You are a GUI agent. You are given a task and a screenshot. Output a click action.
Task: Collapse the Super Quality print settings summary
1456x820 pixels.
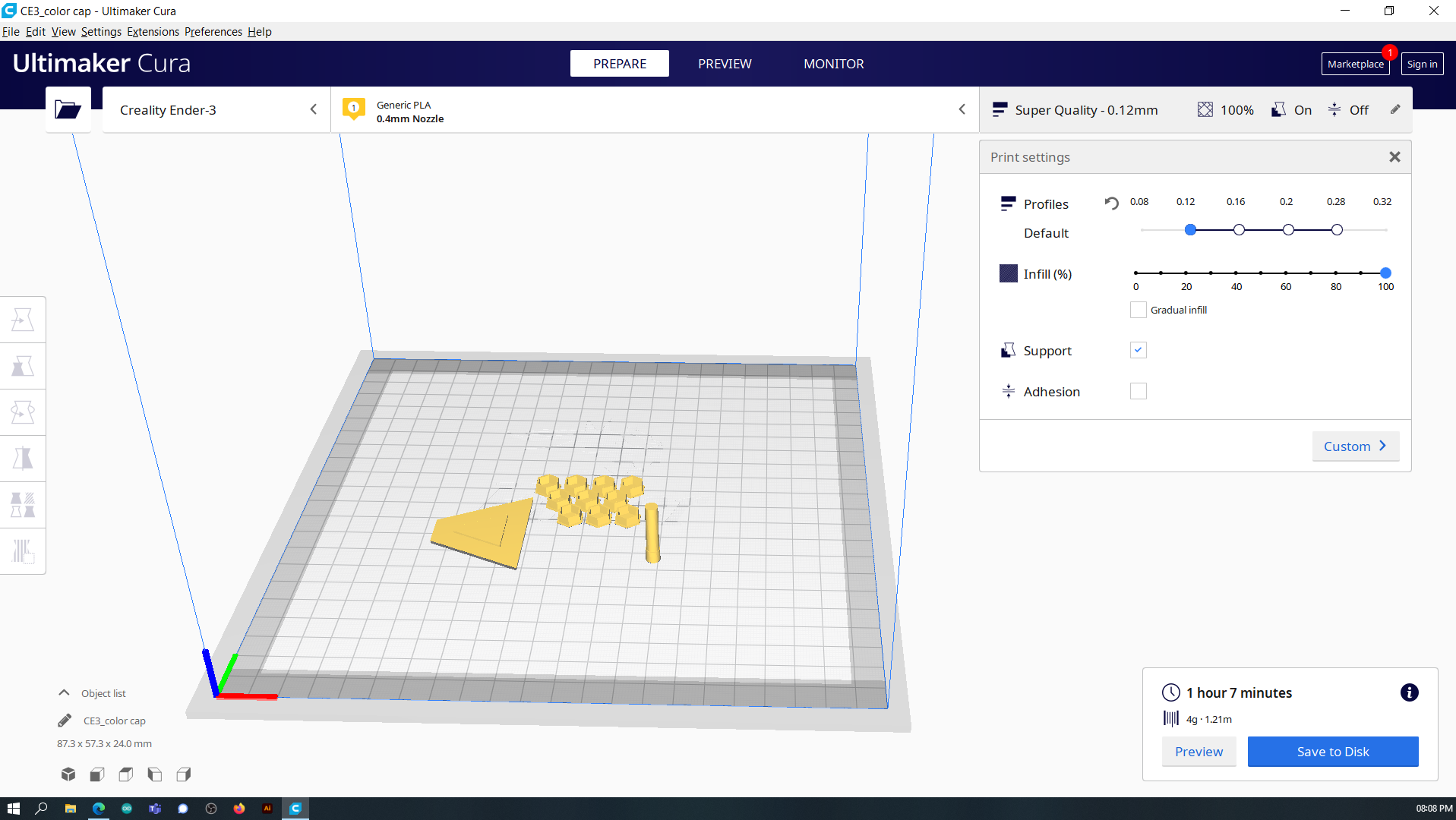tap(1195, 110)
